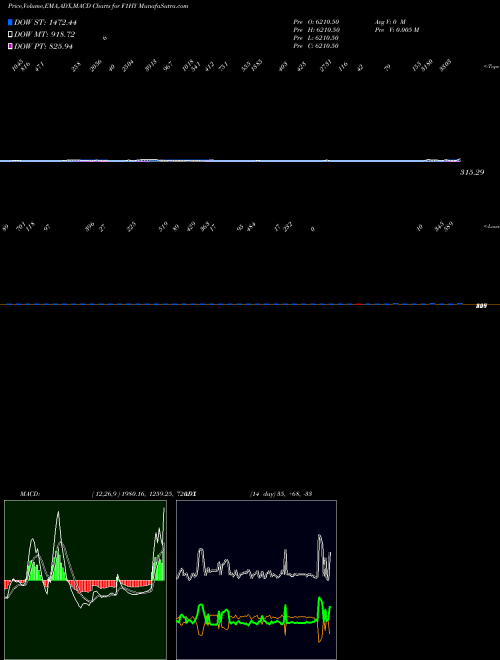This screenshot has height=660, width=500.
Task: Click the 'DOW PT: 825.94' label
Action: pyautogui.click(x=43, y=46)
